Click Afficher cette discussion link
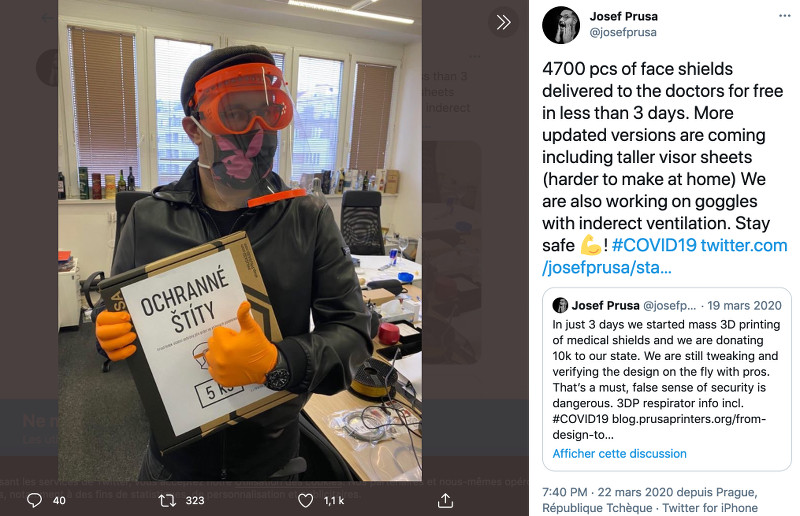 pyautogui.click(x=619, y=453)
